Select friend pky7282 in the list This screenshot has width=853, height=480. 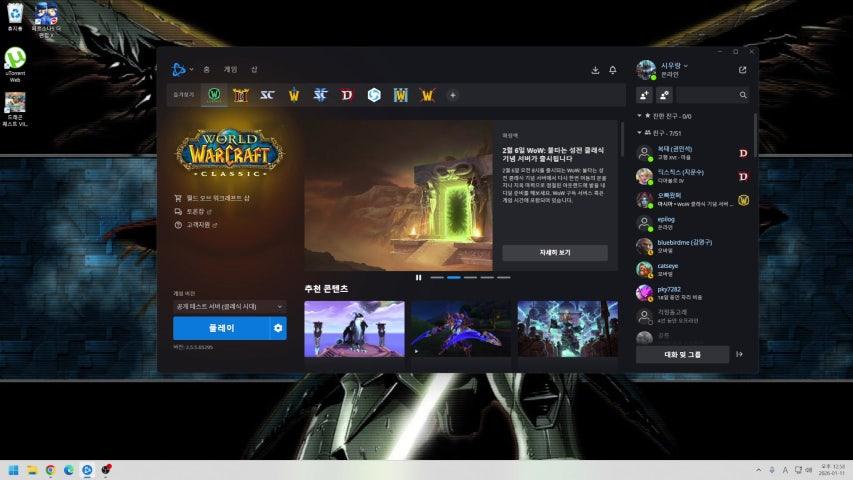pyautogui.click(x=692, y=293)
